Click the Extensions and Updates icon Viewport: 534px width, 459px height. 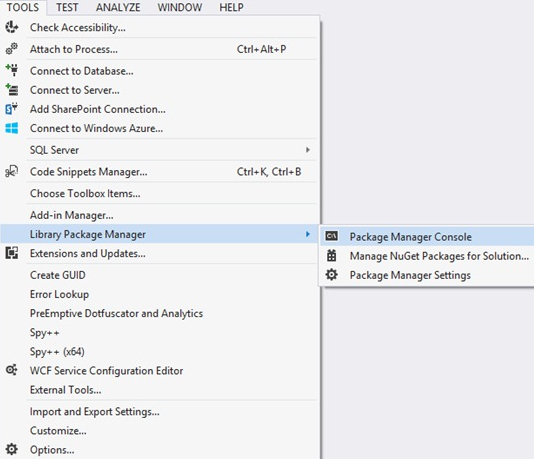12,253
